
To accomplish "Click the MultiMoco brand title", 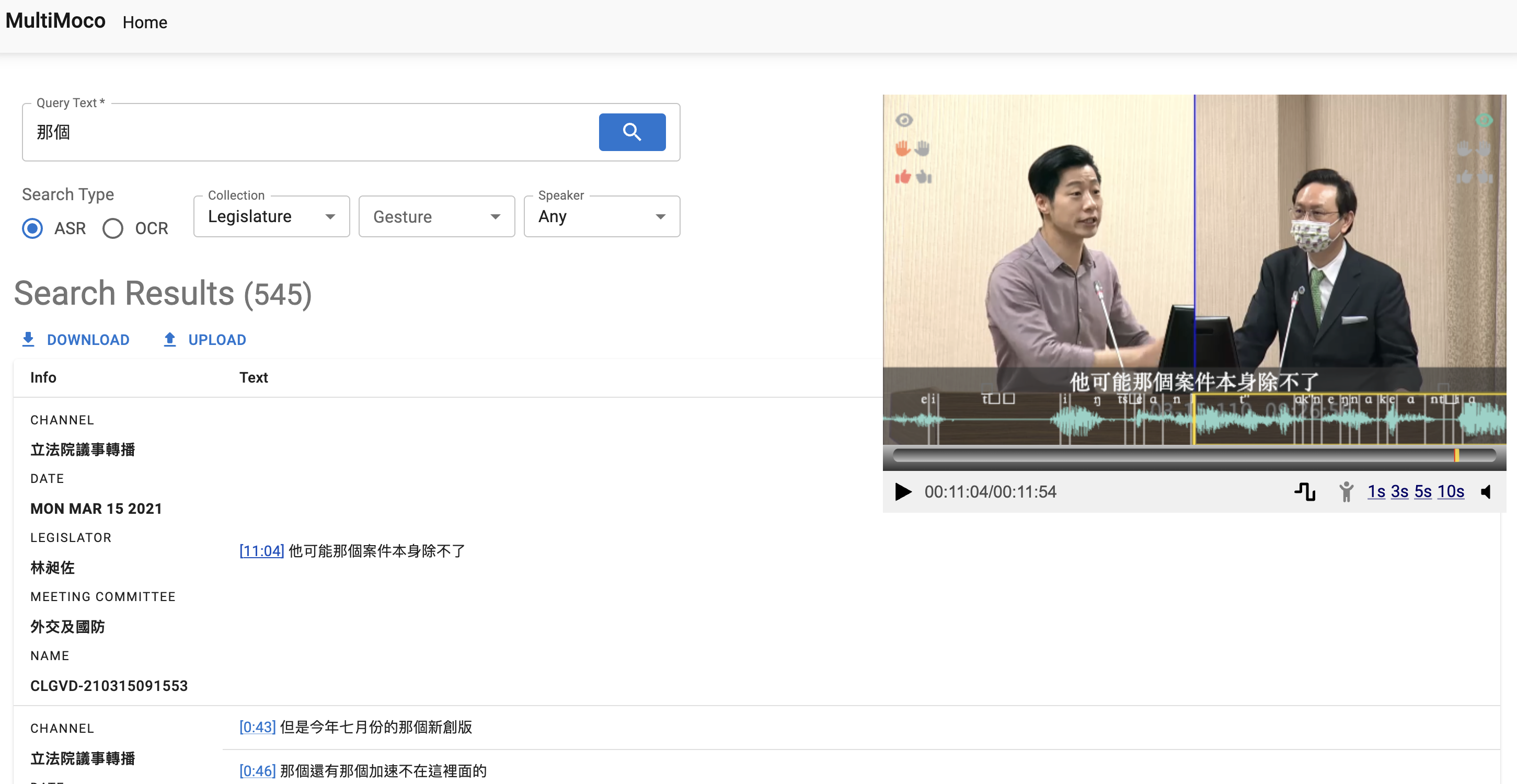I will click(55, 21).
